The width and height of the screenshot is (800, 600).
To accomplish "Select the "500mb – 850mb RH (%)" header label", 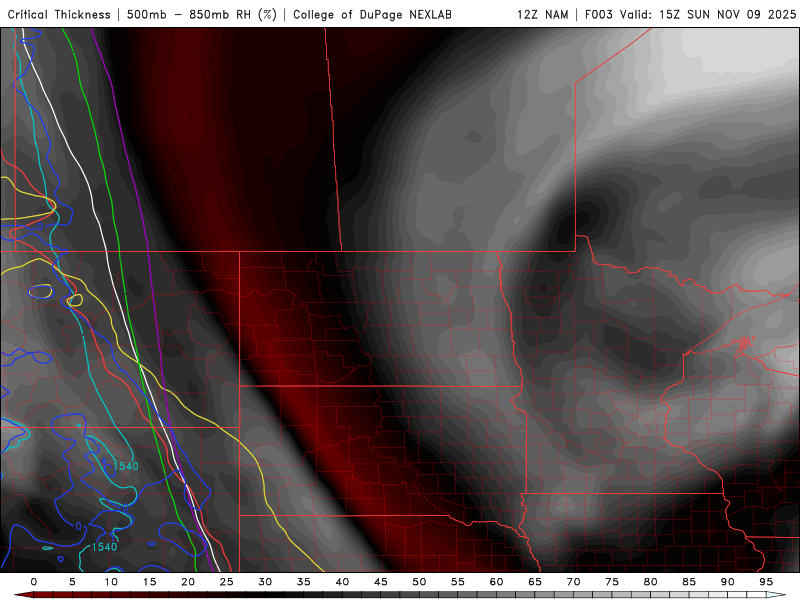I will tap(202, 15).
